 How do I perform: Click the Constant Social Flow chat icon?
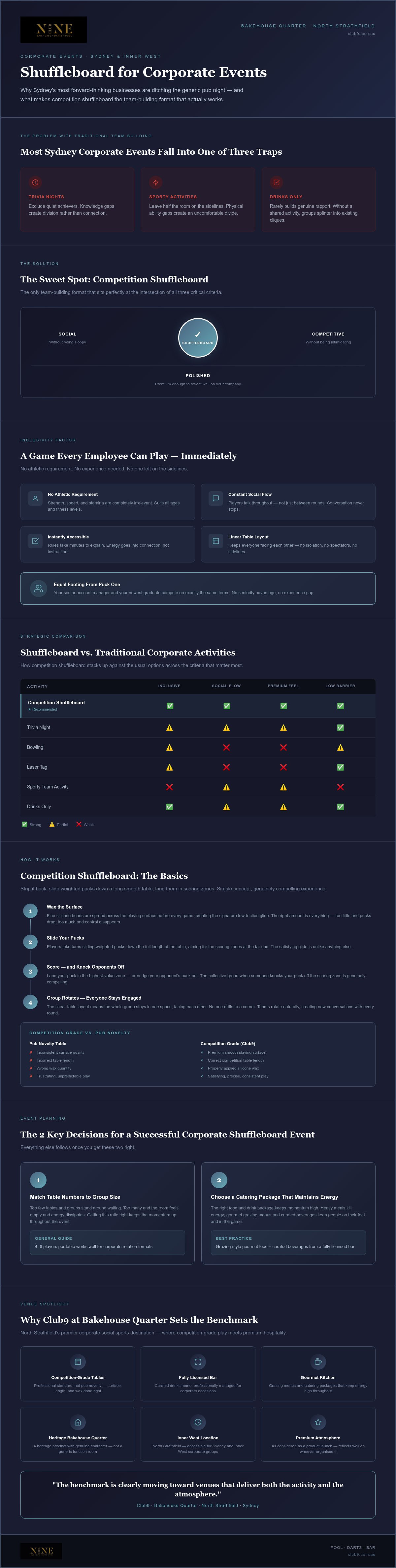click(x=216, y=498)
